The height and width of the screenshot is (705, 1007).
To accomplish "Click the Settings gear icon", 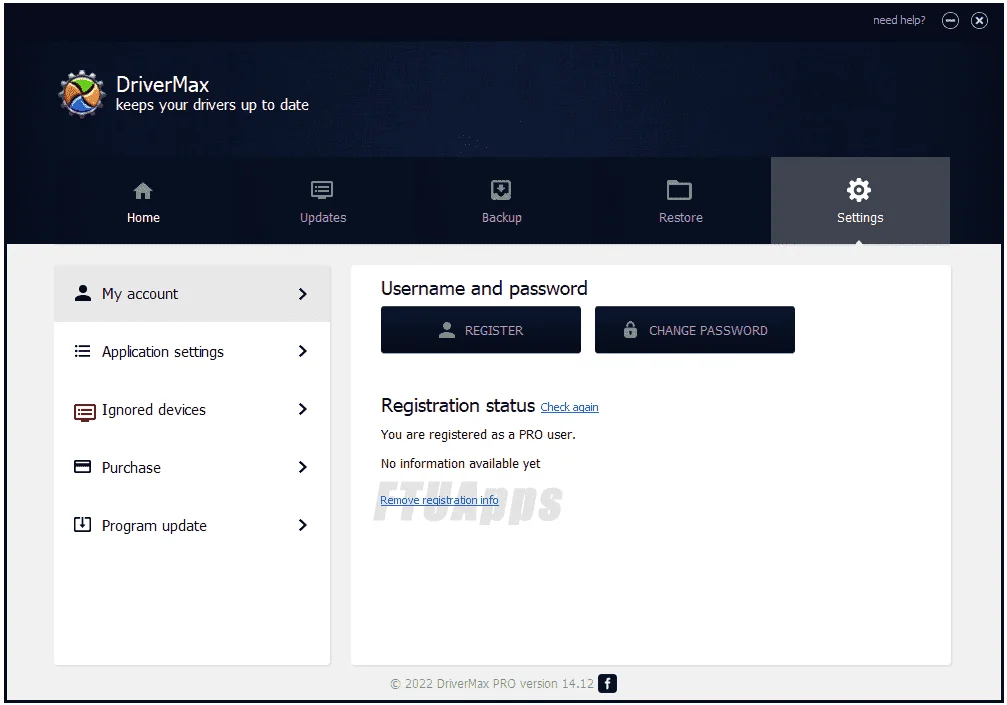I will tap(859, 189).
